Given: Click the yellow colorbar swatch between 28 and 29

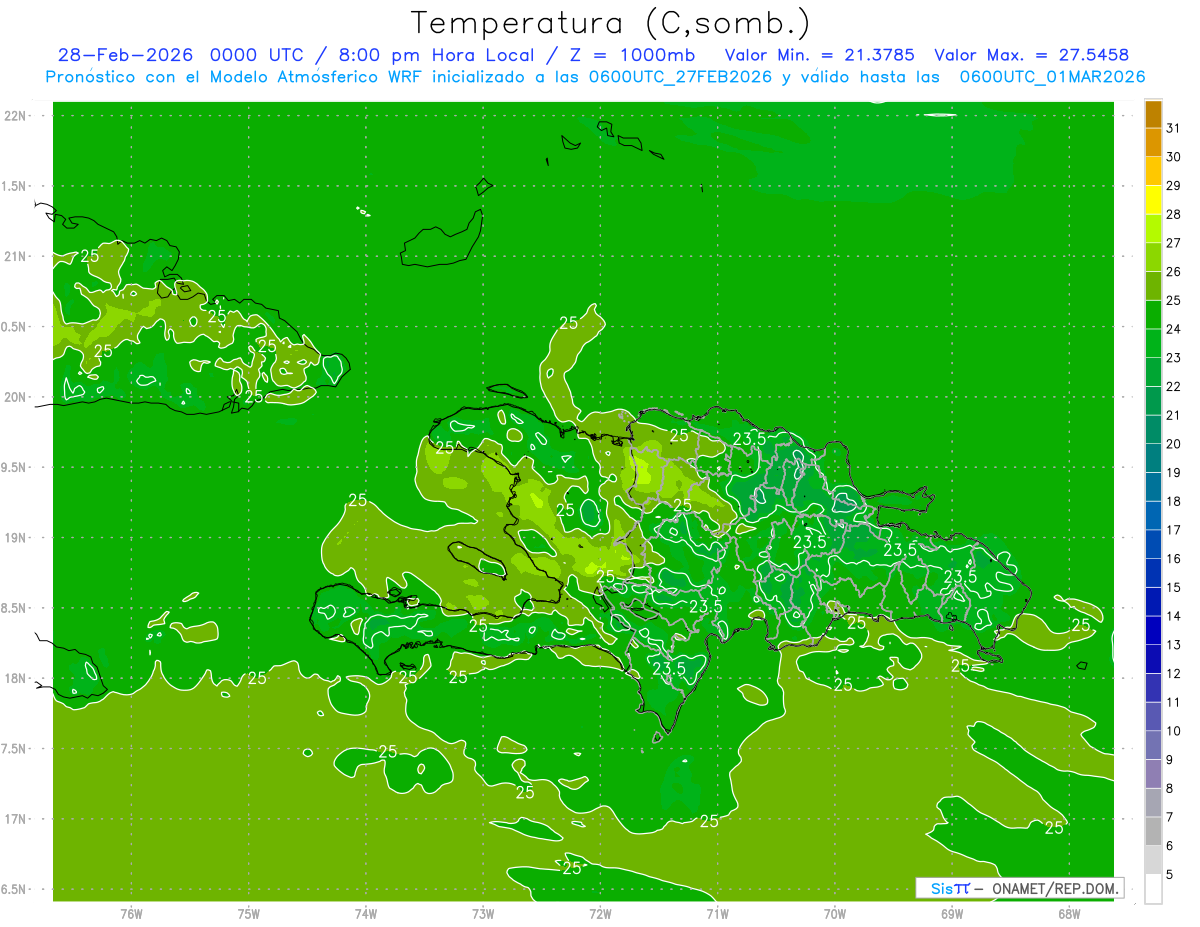Looking at the screenshot, I should pyautogui.click(x=1153, y=200).
